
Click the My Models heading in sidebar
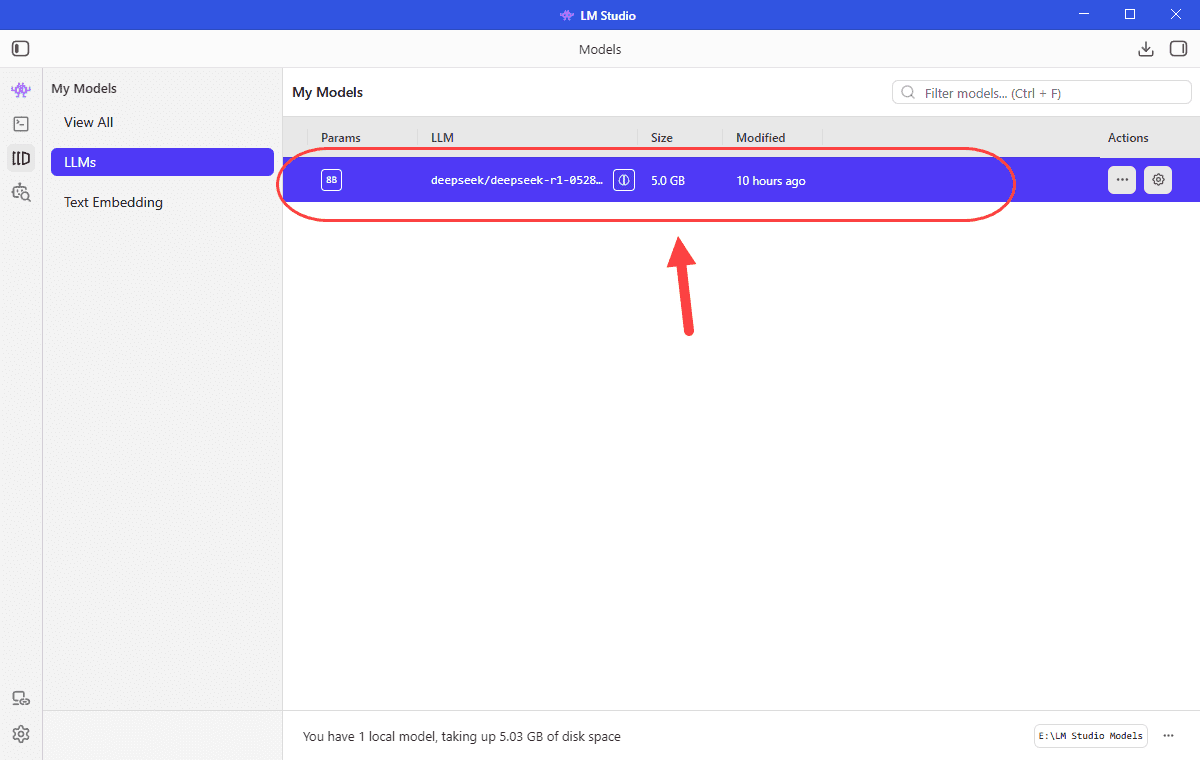coord(84,88)
